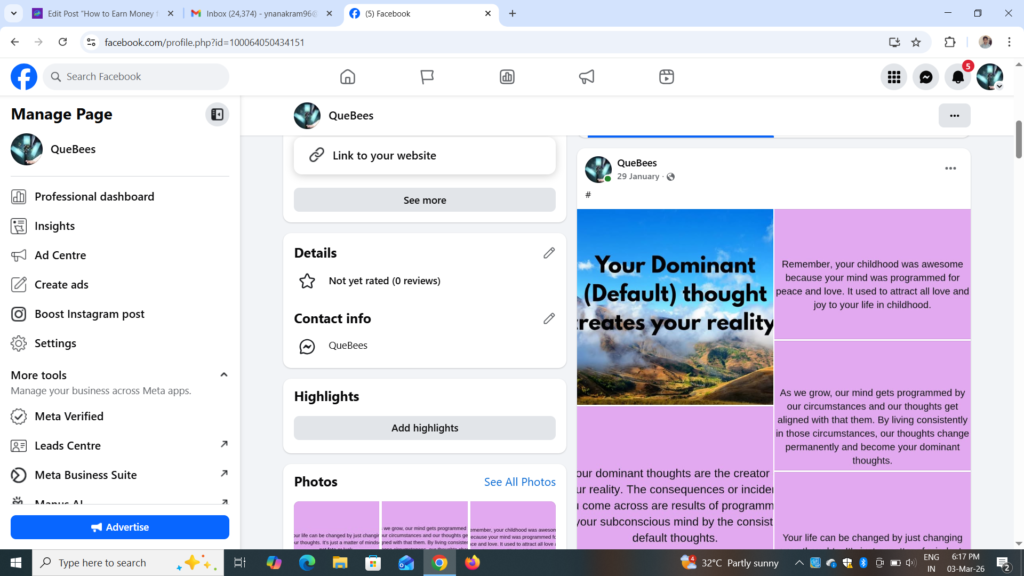Click the Search Facebook field
Screen dimensions: 1024x576
(x=135, y=76)
